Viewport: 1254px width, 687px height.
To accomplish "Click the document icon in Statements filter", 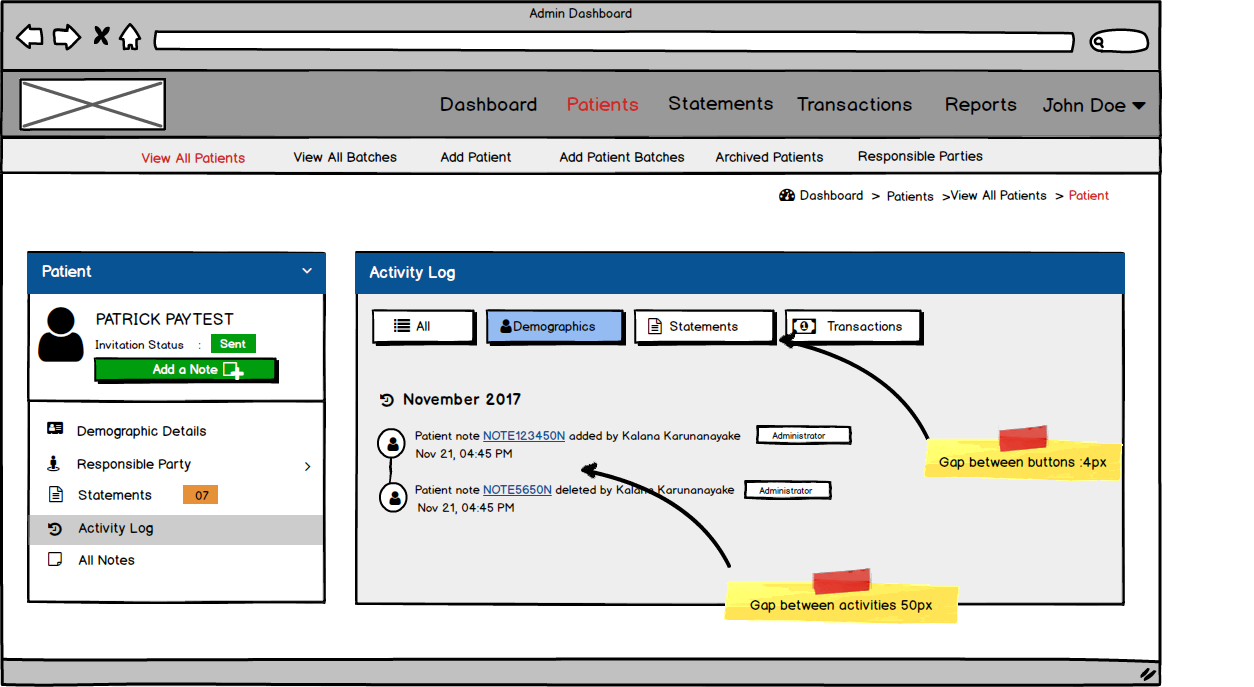I will pyautogui.click(x=655, y=326).
